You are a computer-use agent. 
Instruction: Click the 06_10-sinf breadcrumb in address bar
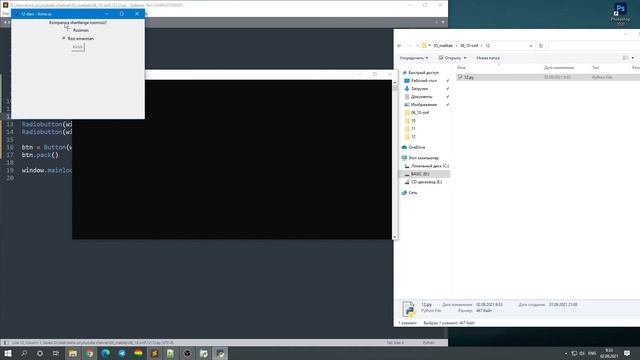click(x=469, y=46)
